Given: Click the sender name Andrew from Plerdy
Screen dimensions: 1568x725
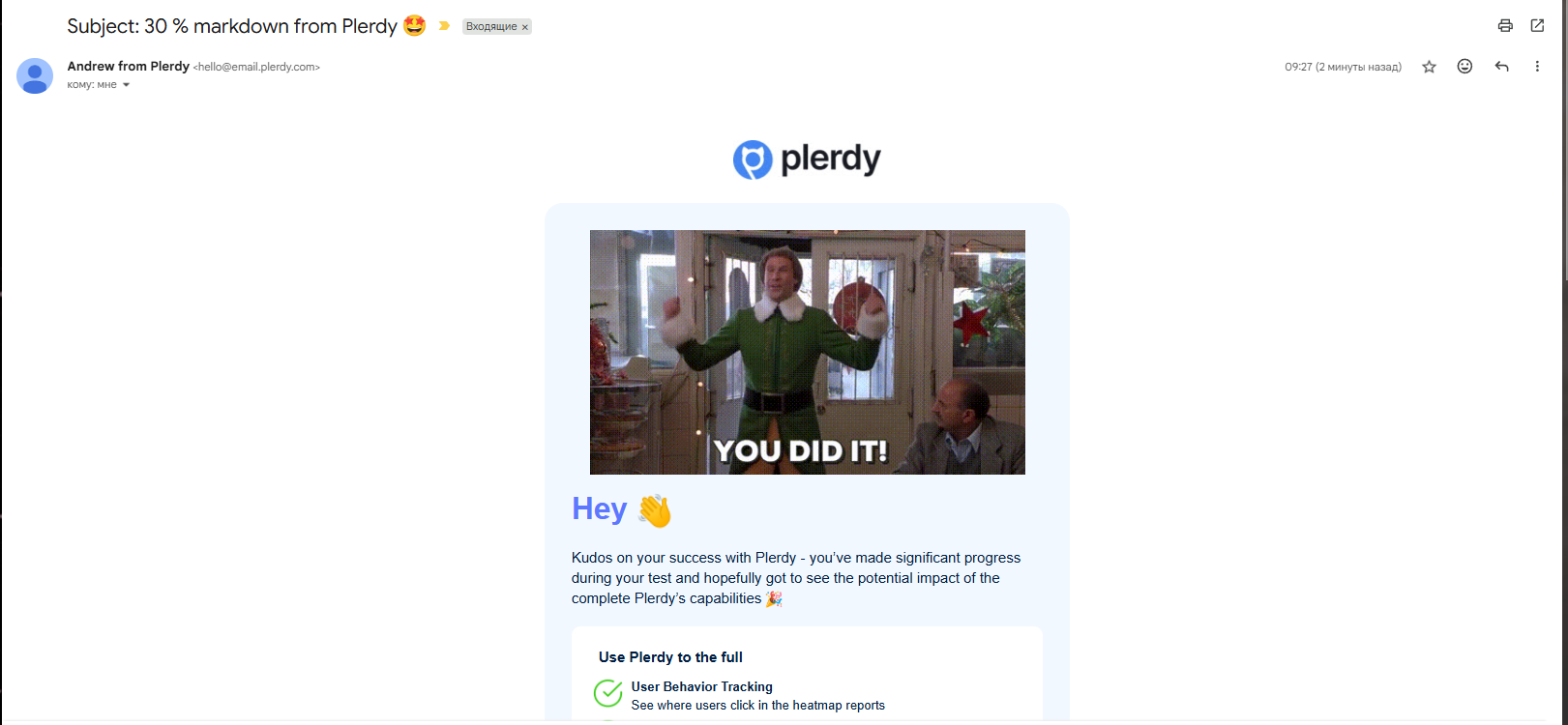Looking at the screenshot, I should click(128, 67).
